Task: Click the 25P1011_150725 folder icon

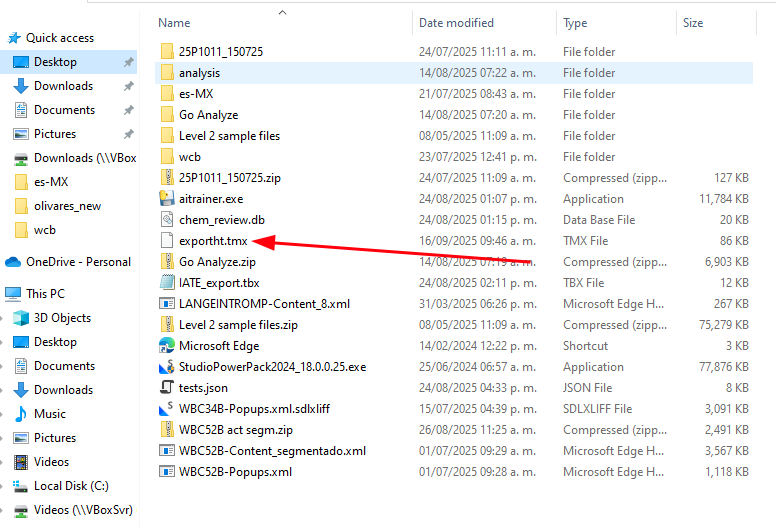Action: pos(167,51)
